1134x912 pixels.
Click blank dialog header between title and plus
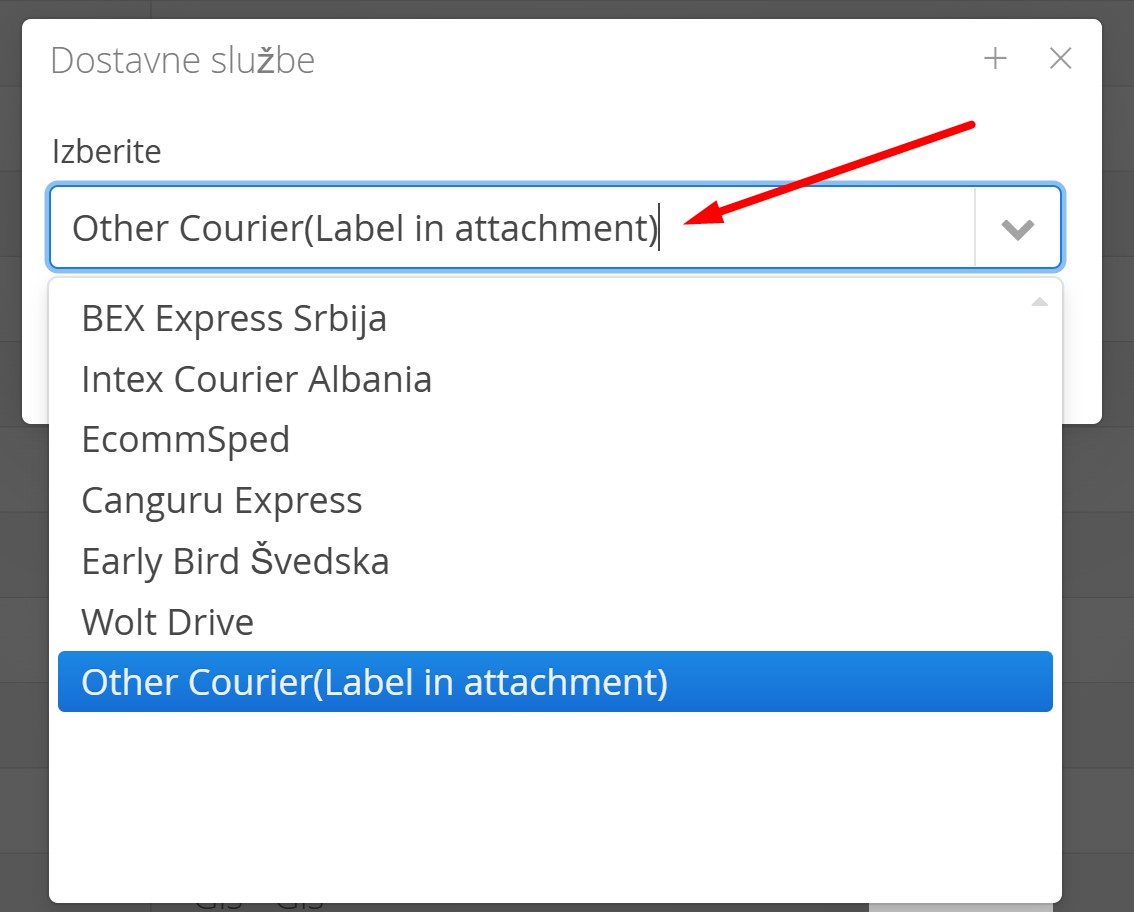click(647, 59)
